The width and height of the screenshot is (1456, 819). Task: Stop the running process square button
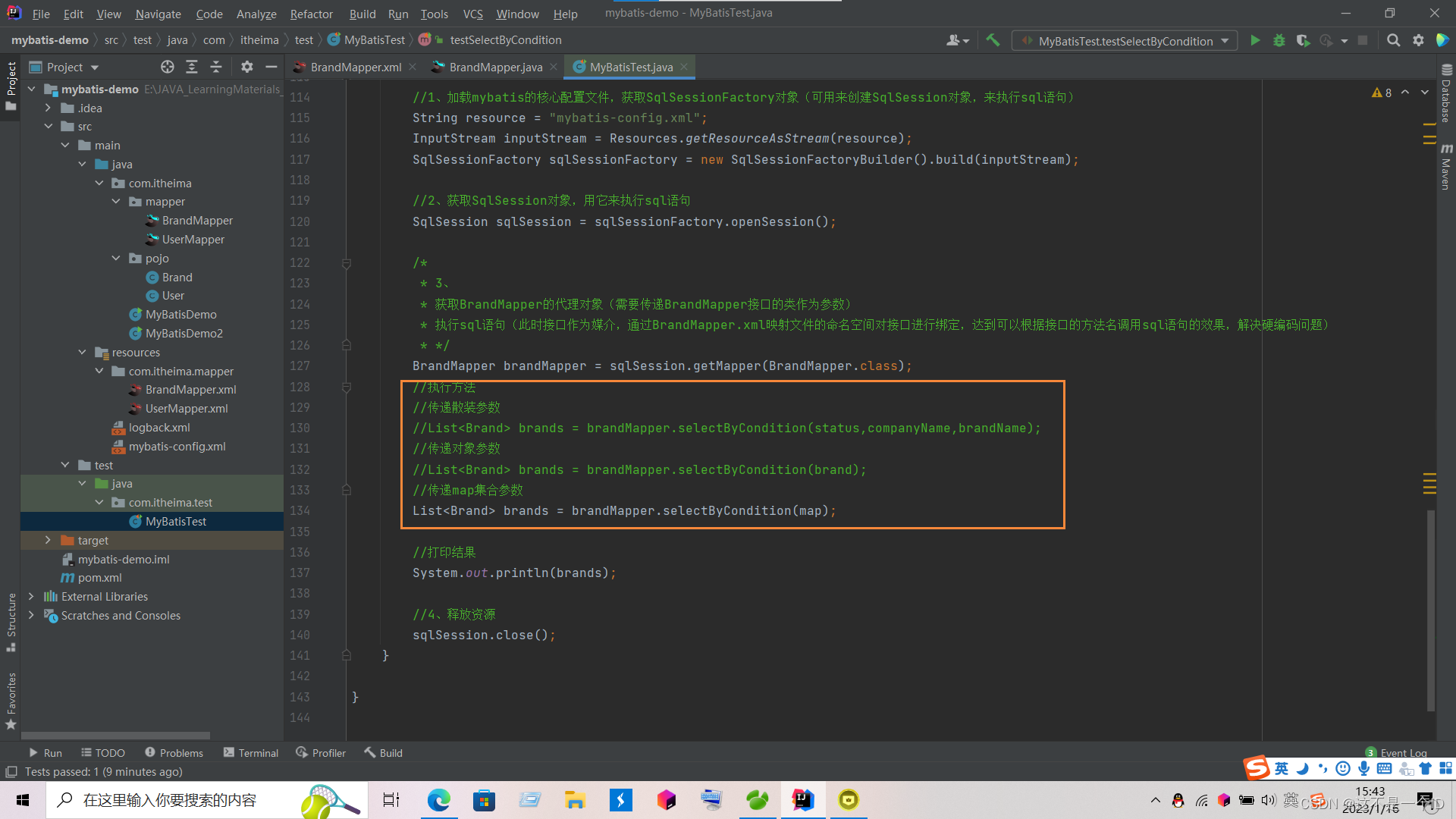click(1363, 41)
